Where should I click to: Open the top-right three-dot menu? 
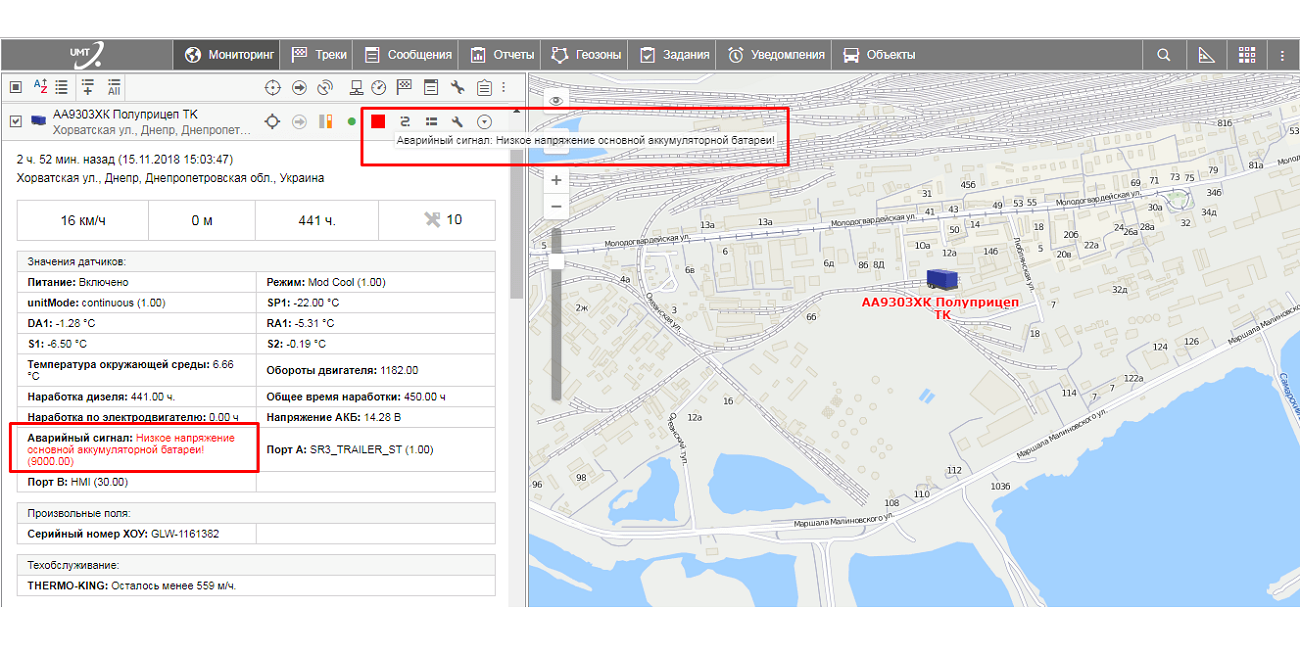click(1282, 55)
